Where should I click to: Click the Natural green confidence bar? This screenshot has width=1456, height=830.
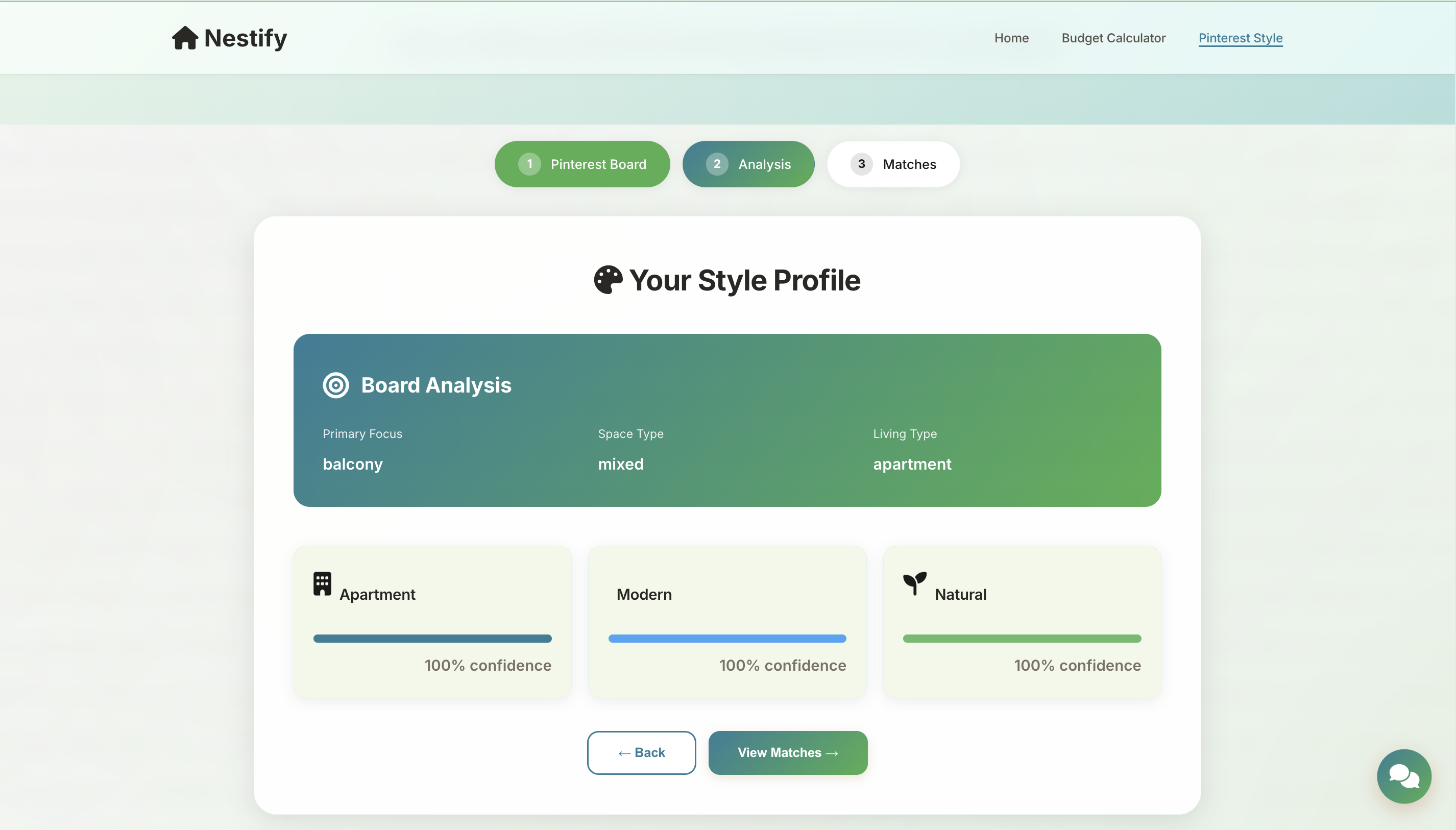1022,639
